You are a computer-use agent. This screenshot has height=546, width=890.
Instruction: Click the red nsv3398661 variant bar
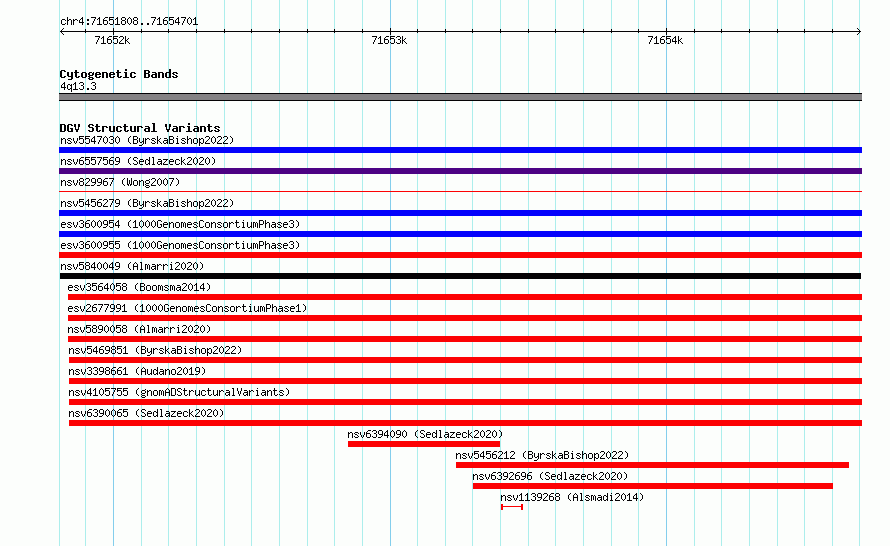pos(465,381)
